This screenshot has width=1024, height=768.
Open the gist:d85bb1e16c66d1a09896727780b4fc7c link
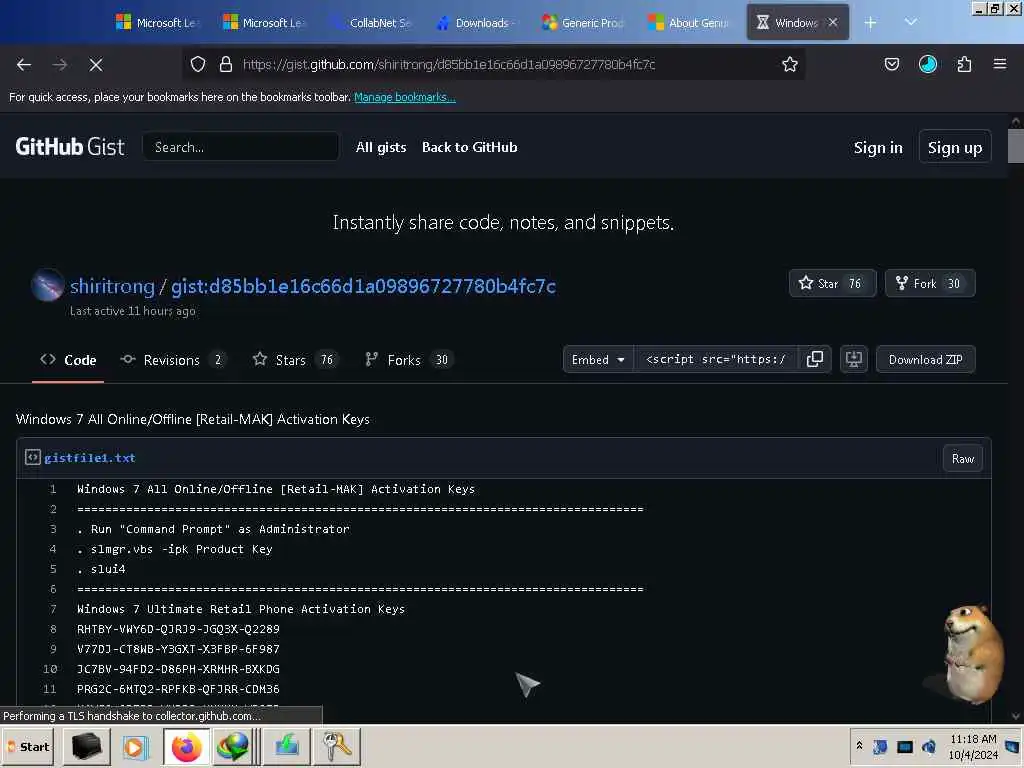coord(363,286)
